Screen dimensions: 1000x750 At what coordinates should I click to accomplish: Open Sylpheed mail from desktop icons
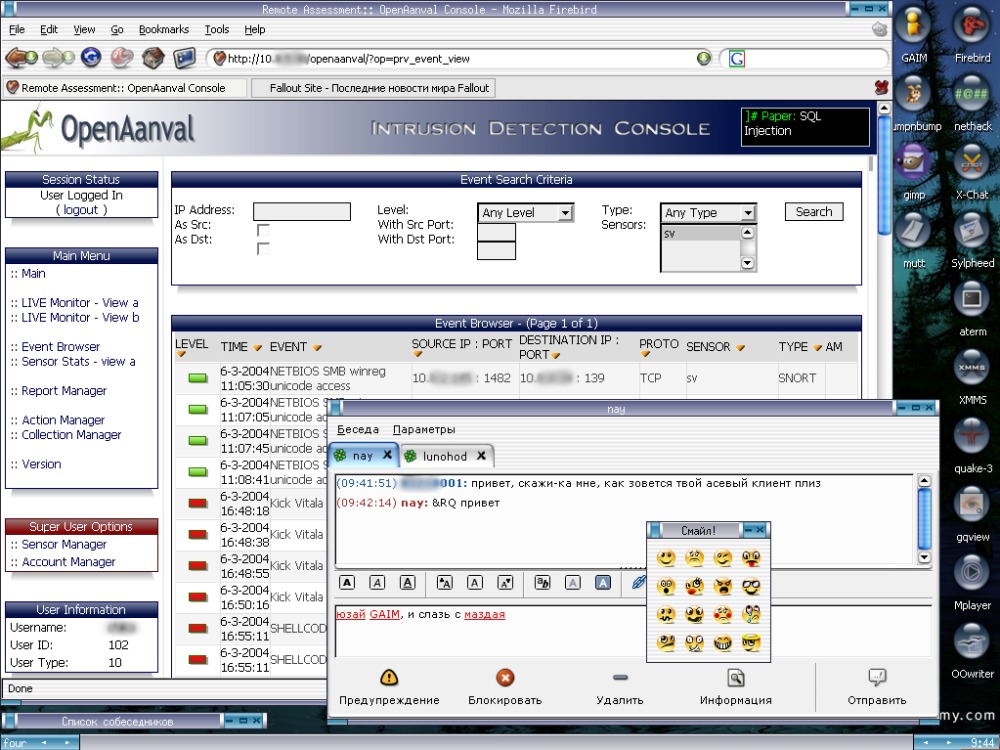coord(972,241)
